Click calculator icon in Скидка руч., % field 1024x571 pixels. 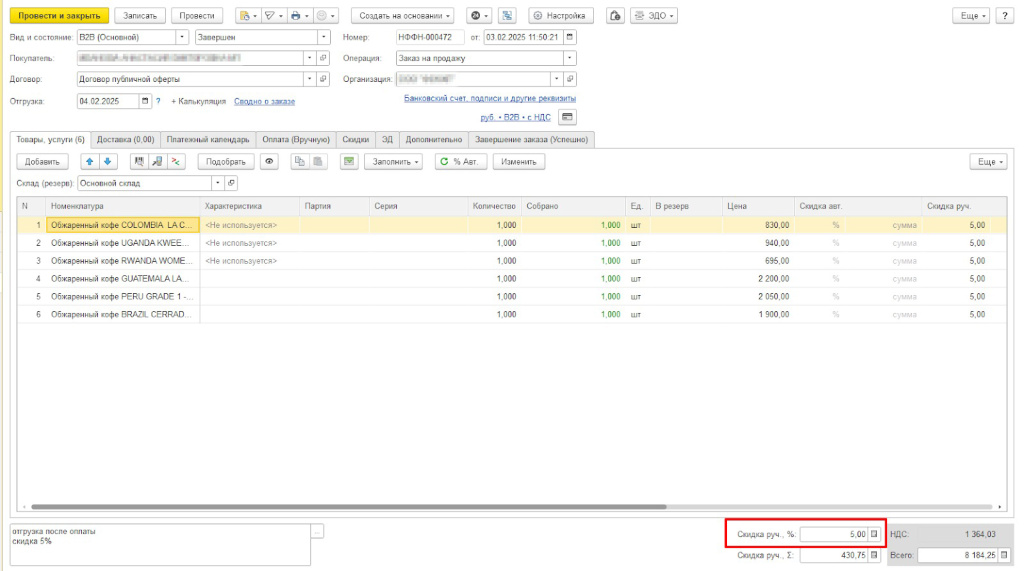874,534
